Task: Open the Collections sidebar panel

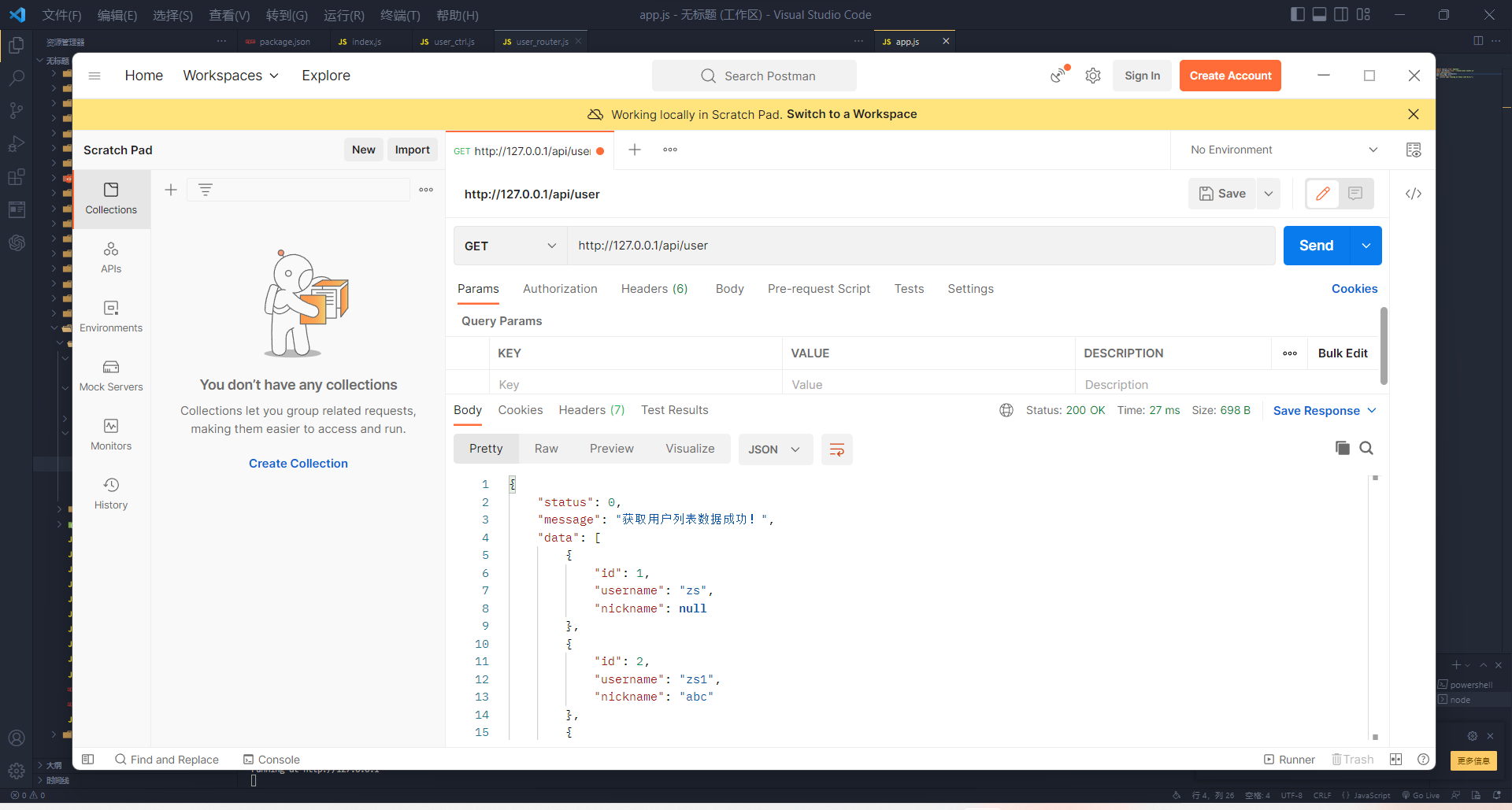Action: [x=110, y=198]
